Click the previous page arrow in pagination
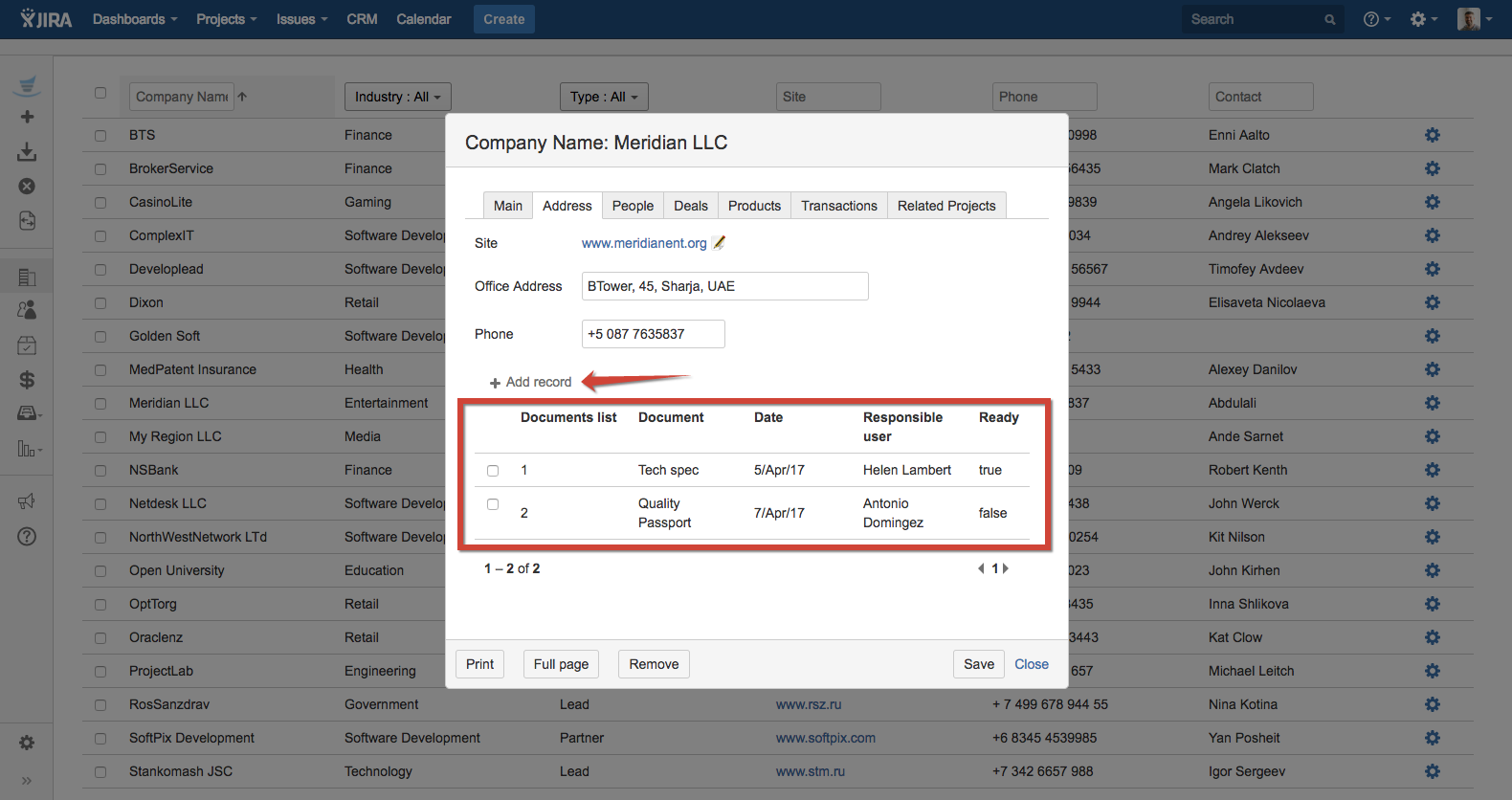The image size is (1512, 800). tap(981, 568)
